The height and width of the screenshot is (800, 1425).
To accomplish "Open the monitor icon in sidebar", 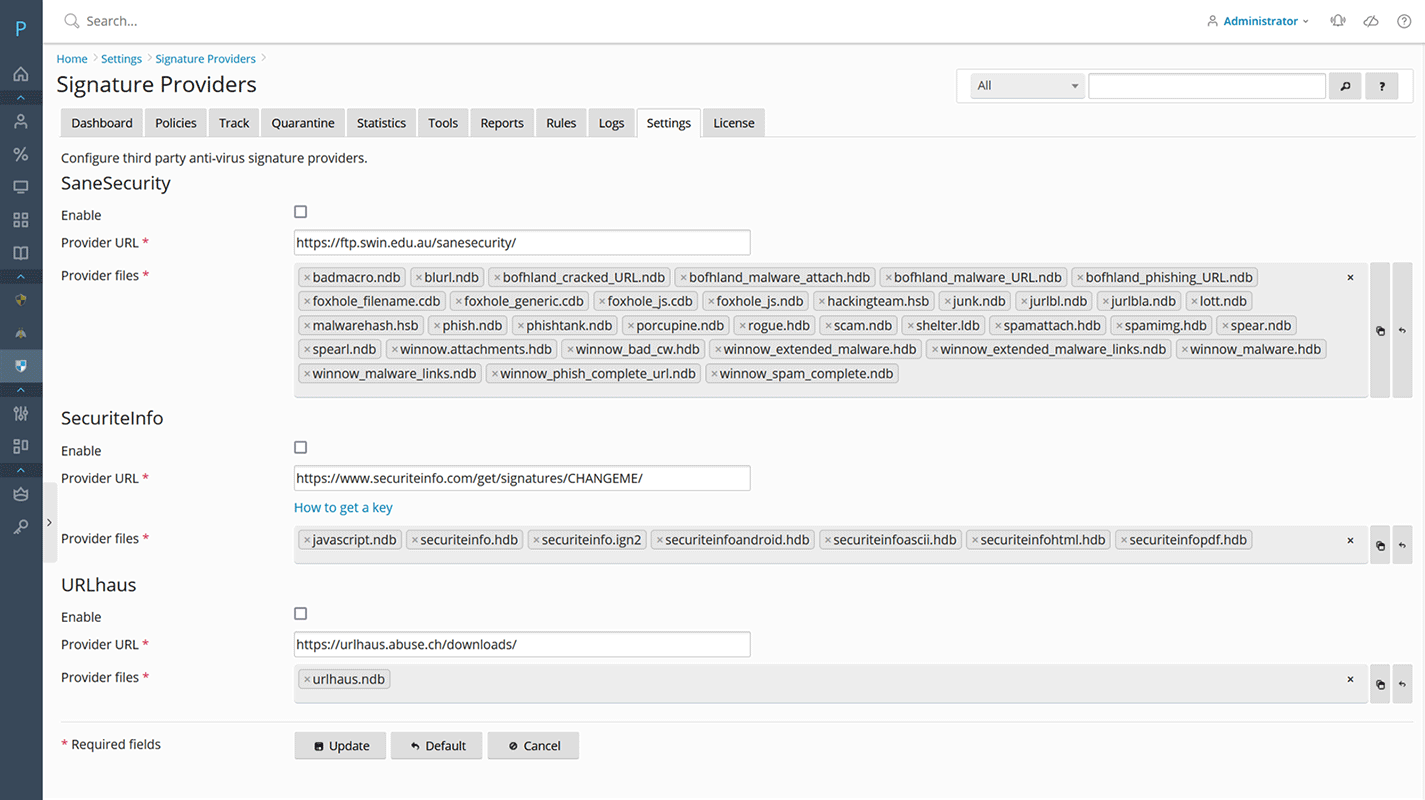I will [x=20, y=187].
